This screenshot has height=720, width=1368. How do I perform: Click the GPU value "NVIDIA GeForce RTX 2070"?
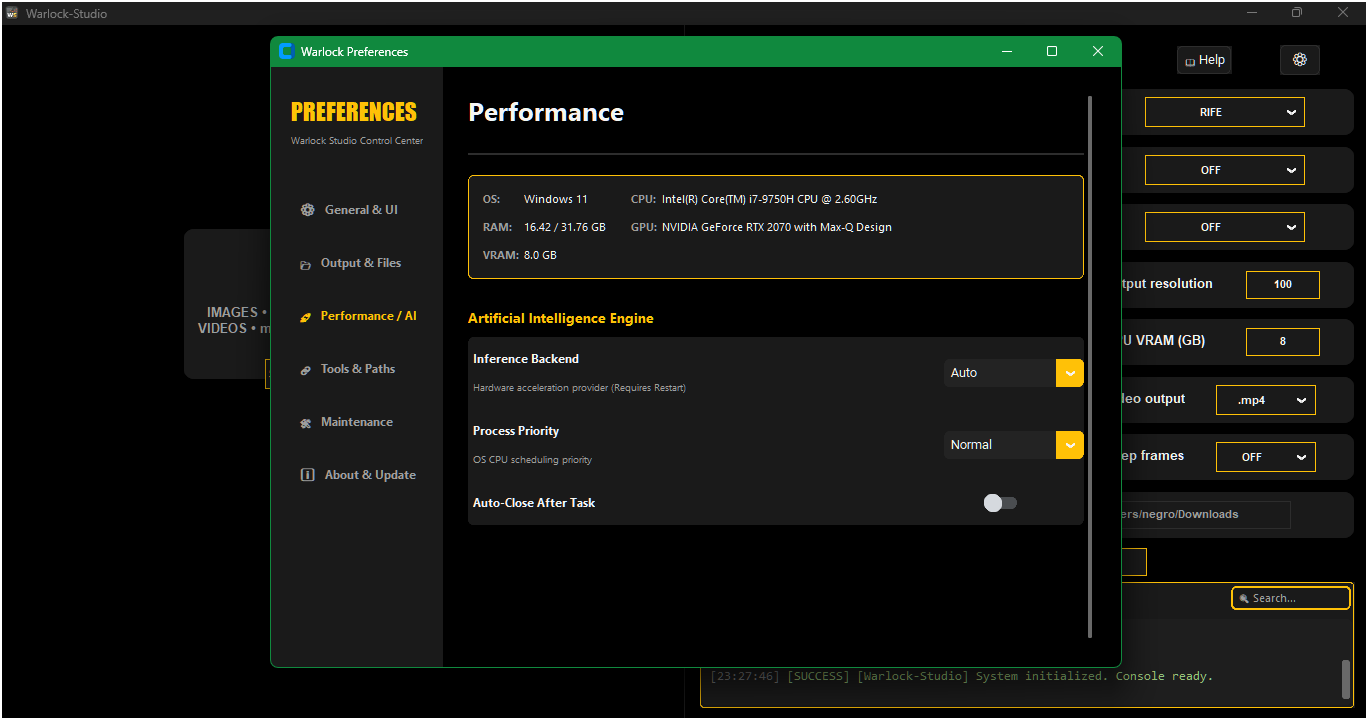(x=777, y=227)
